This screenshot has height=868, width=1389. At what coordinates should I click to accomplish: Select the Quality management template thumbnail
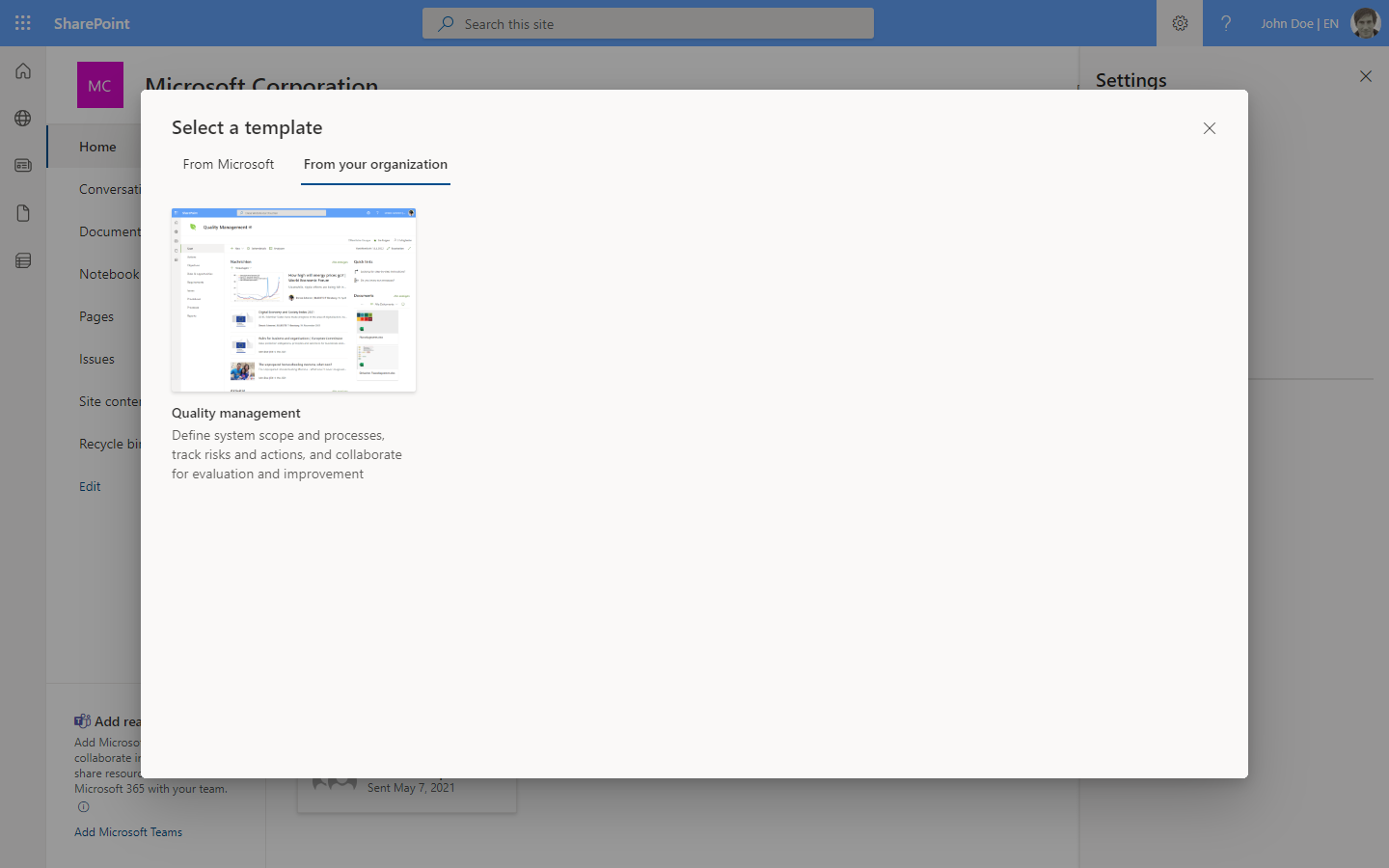[x=294, y=300]
